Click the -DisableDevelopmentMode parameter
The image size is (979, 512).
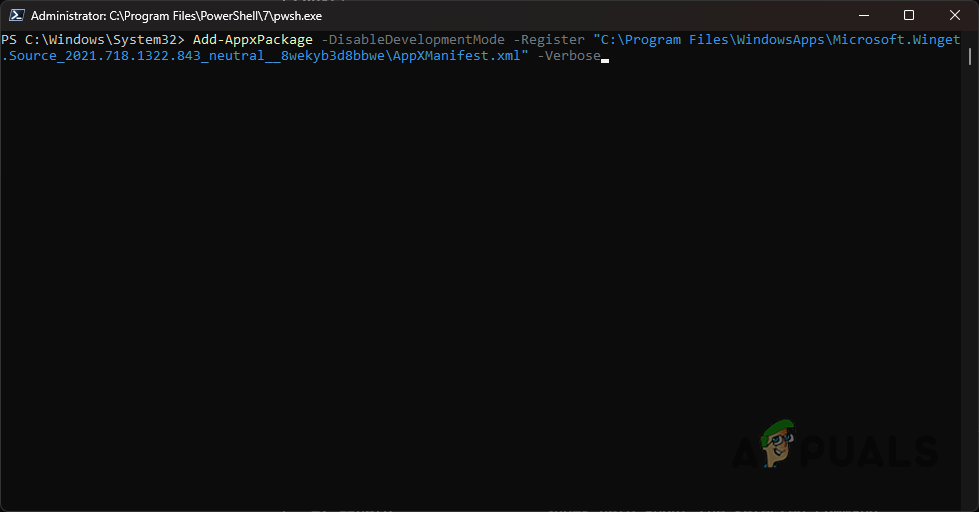tap(413, 40)
